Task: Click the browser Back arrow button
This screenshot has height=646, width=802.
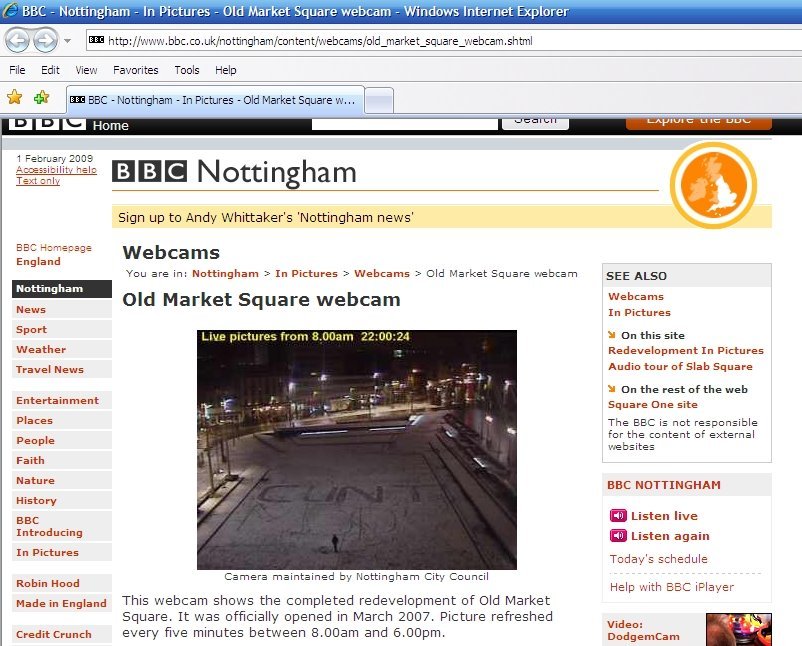Action: pos(18,40)
